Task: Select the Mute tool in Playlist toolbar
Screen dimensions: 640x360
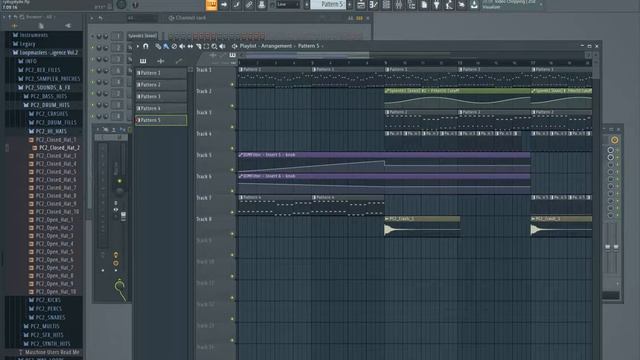Action: point(182,47)
